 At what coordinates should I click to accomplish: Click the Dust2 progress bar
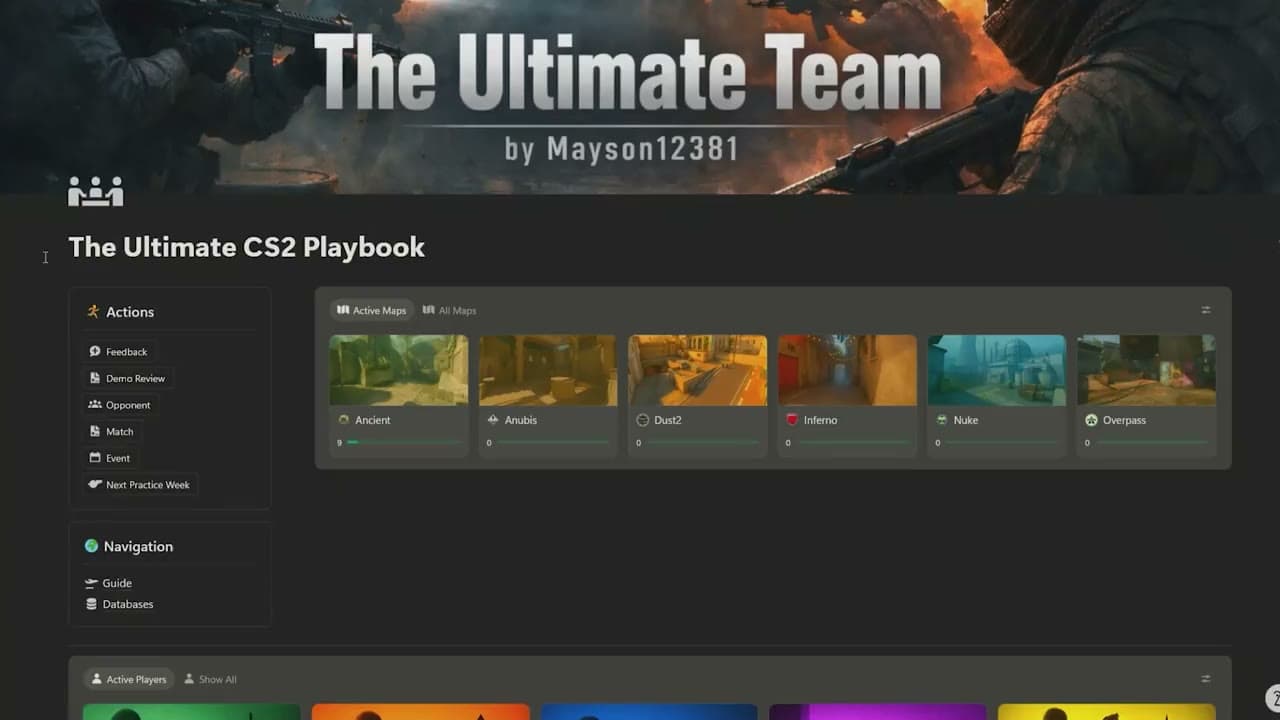pos(703,442)
